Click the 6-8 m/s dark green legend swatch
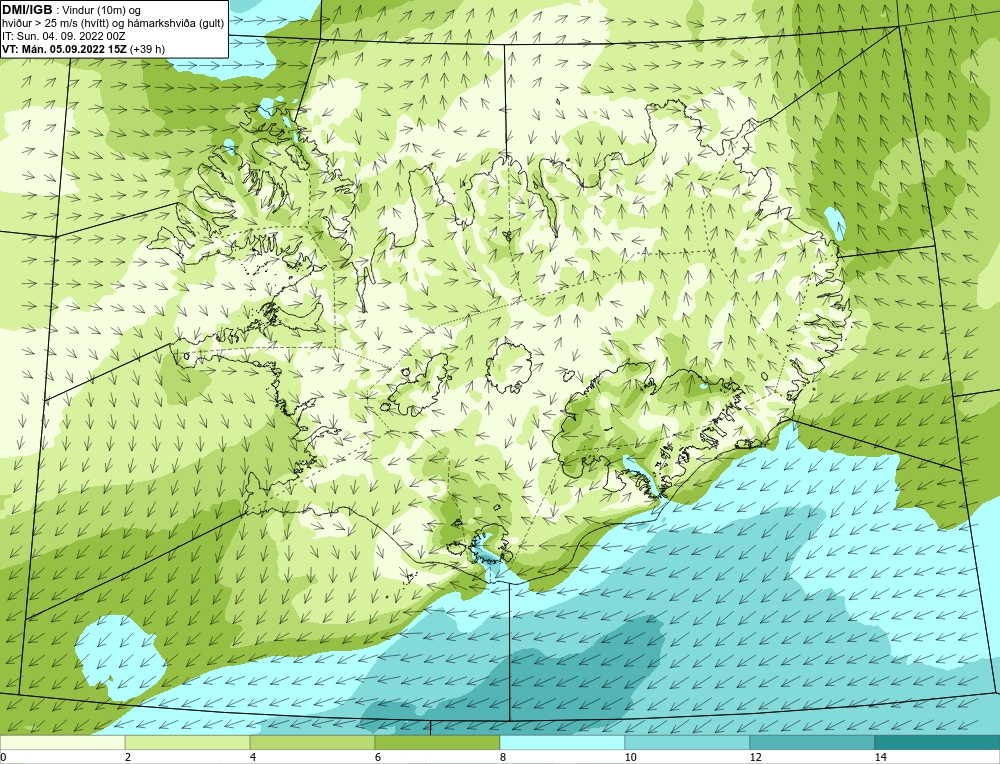Viewport: 1000px width, 764px height. click(x=438, y=742)
